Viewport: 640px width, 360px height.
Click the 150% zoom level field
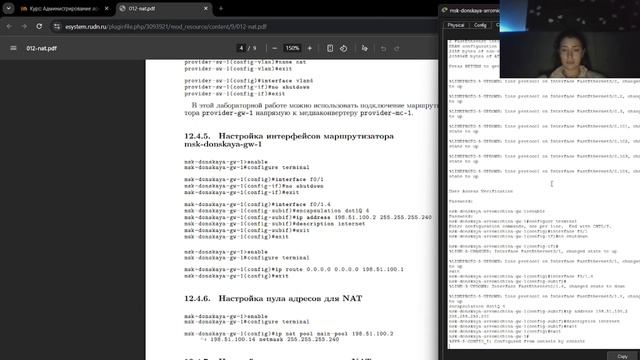(x=292, y=48)
